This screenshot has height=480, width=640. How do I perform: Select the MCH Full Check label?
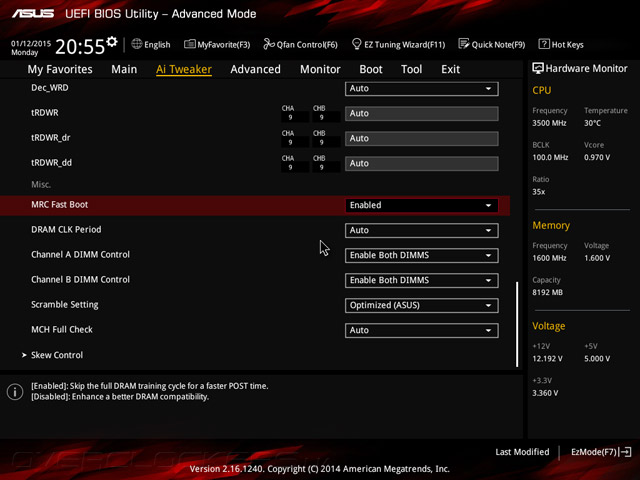click(x=62, y=329)
